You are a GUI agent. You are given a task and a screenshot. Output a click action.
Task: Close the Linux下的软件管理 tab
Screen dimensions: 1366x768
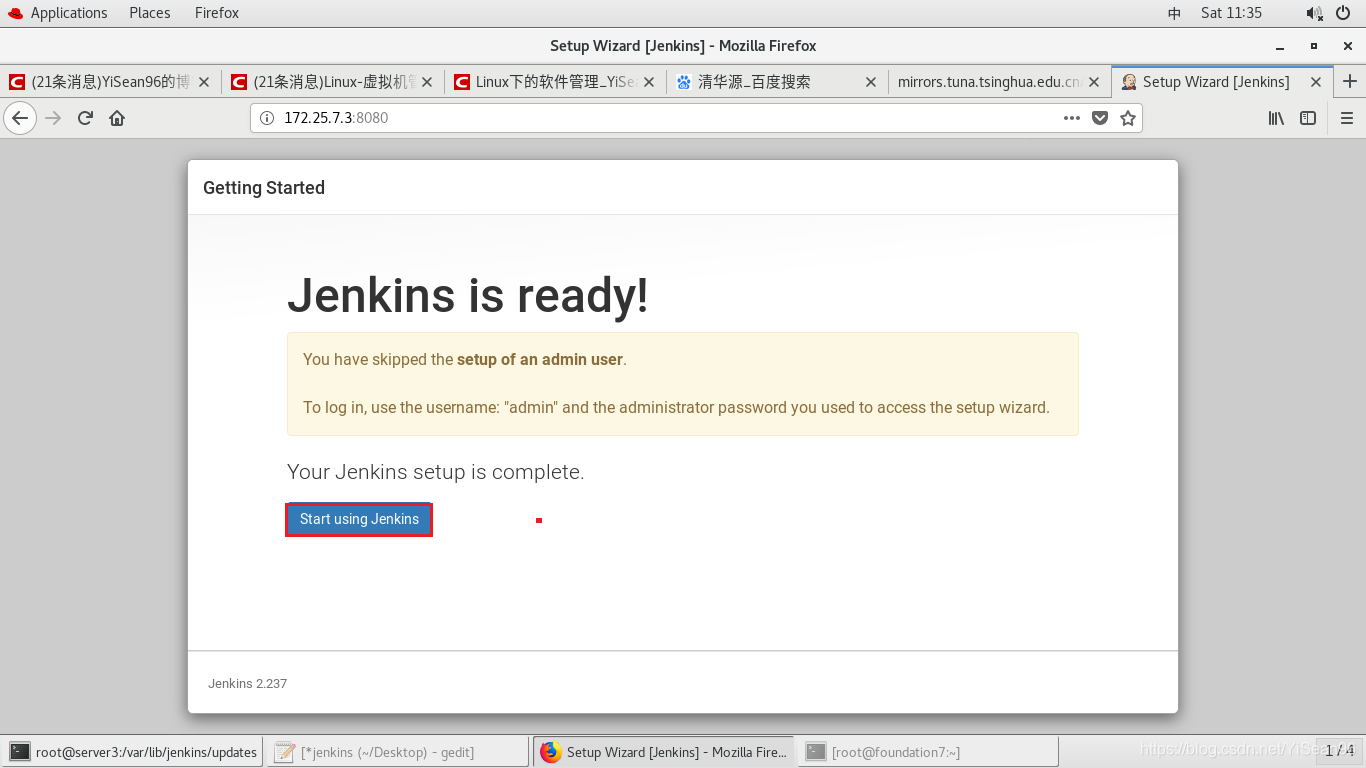coord(649,82)
